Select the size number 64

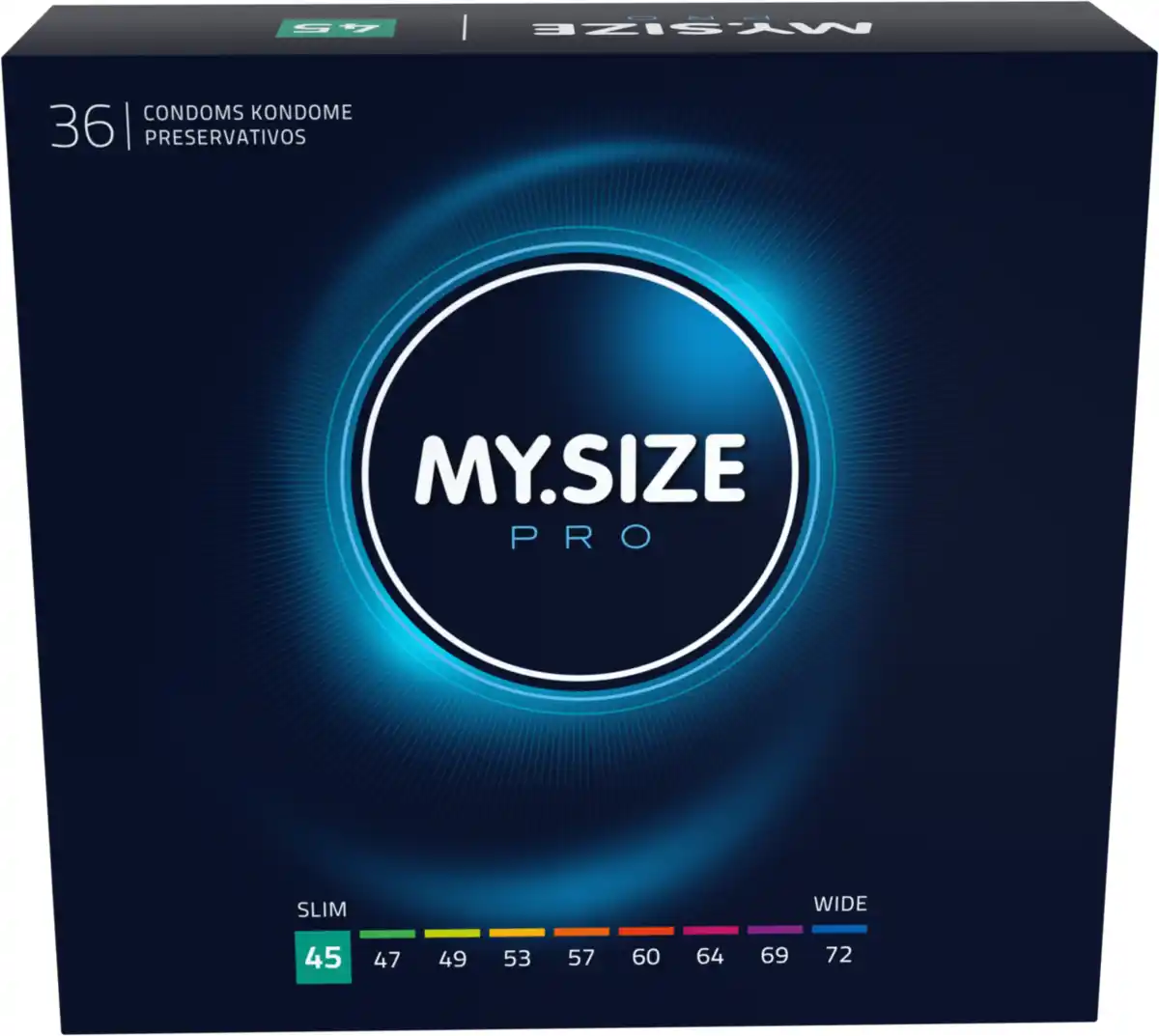coord(710,956)
